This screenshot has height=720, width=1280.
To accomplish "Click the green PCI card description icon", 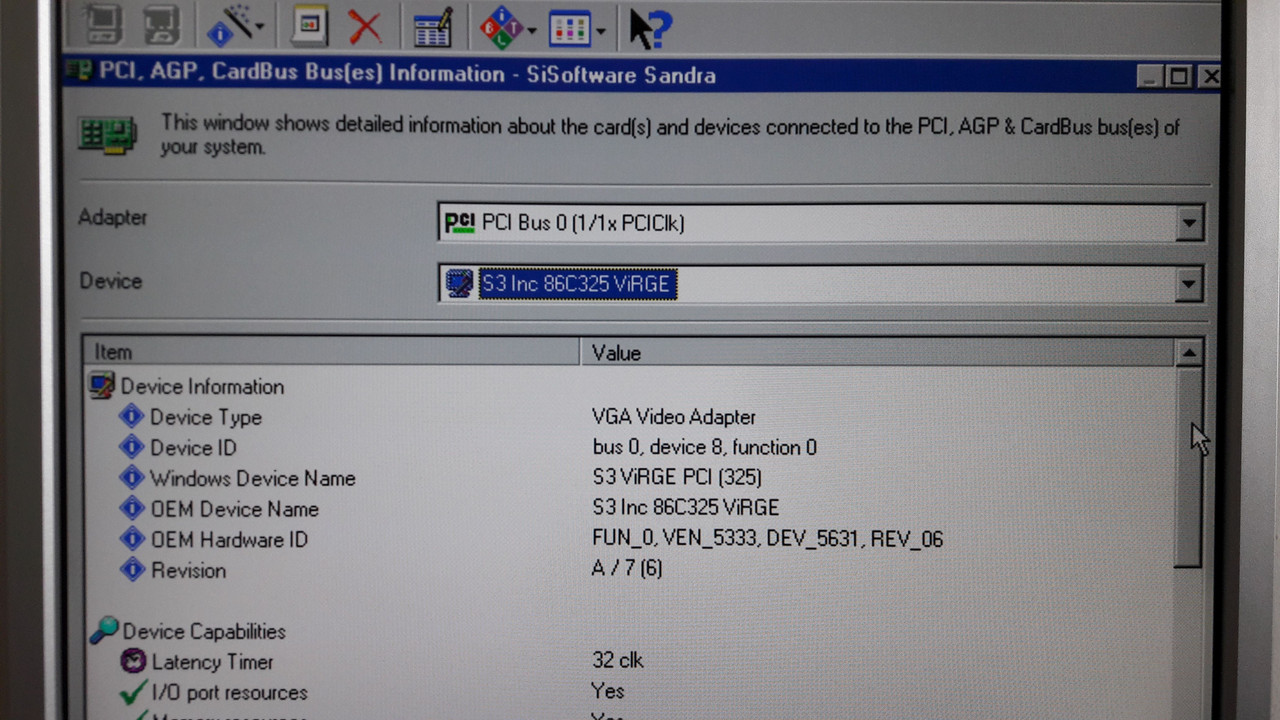I will pos(108,134).
